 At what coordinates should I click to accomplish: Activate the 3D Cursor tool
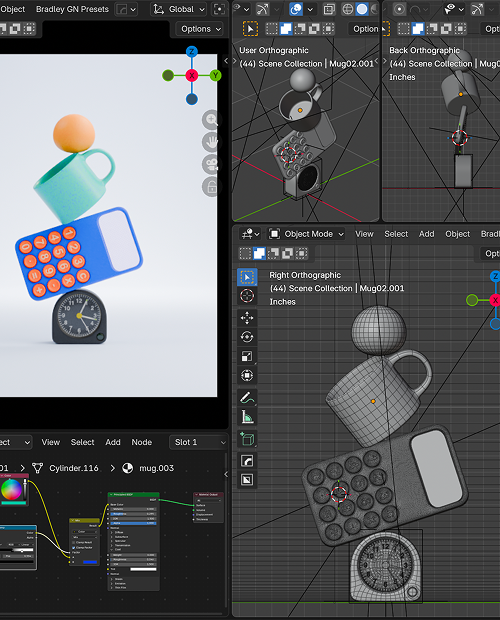[247, 296]
